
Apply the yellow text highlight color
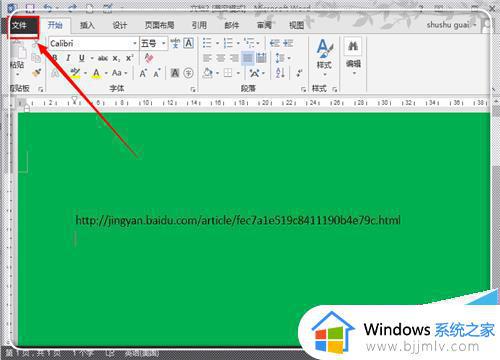tap(76, 73)
